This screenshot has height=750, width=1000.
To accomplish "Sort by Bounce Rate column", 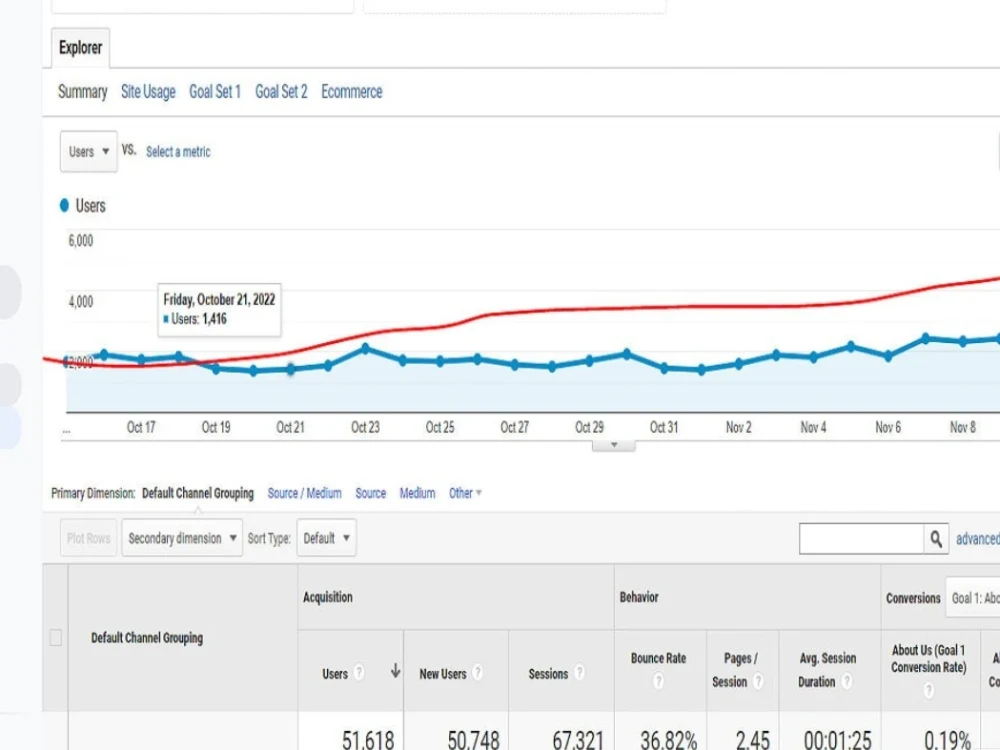I will [658, 658].
